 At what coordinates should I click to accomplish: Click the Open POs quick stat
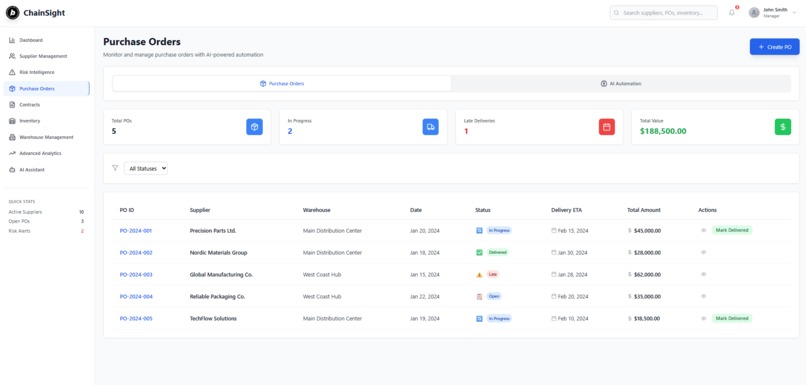[46, 221]
